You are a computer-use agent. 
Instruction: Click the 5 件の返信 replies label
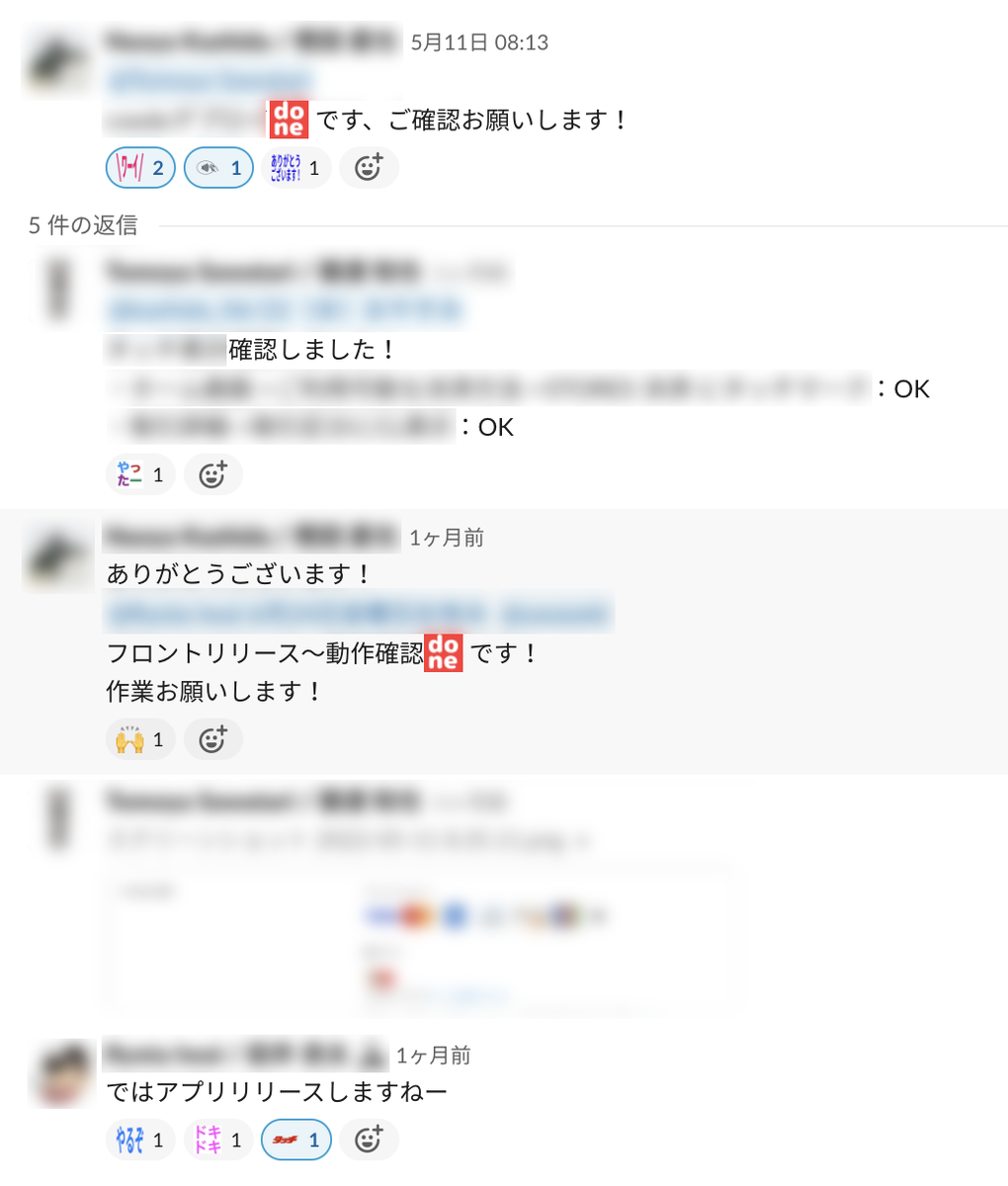point(83,225)
